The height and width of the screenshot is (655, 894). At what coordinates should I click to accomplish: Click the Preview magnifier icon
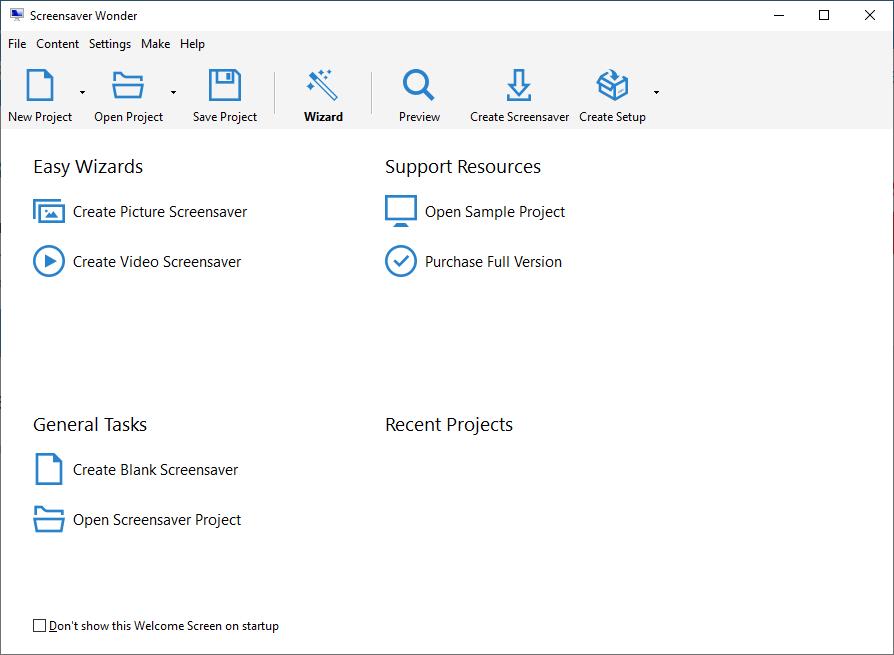tap(419, 86)
